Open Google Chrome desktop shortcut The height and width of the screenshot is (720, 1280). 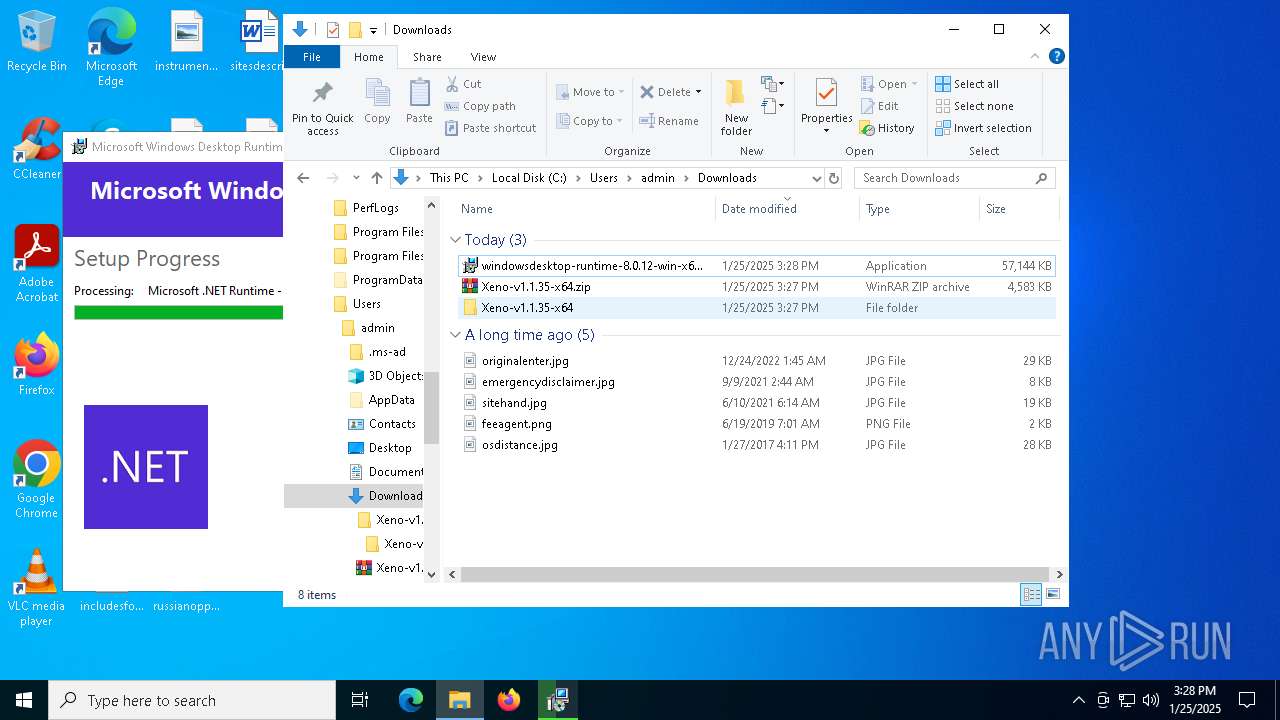pos(36,480)
